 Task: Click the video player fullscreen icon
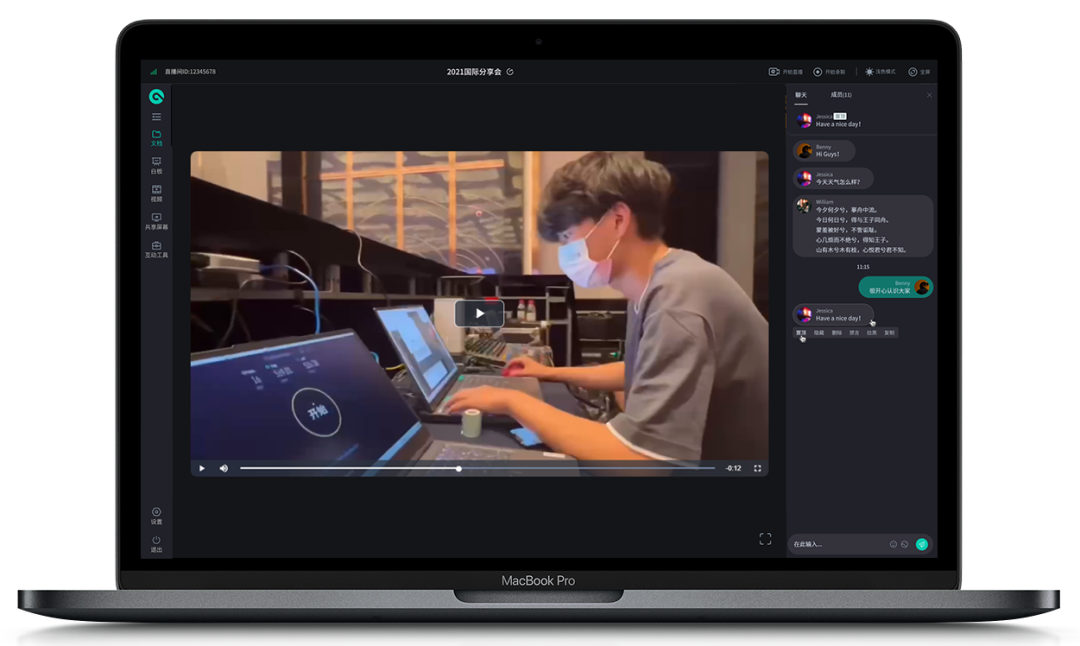click(x=758, y=468)
